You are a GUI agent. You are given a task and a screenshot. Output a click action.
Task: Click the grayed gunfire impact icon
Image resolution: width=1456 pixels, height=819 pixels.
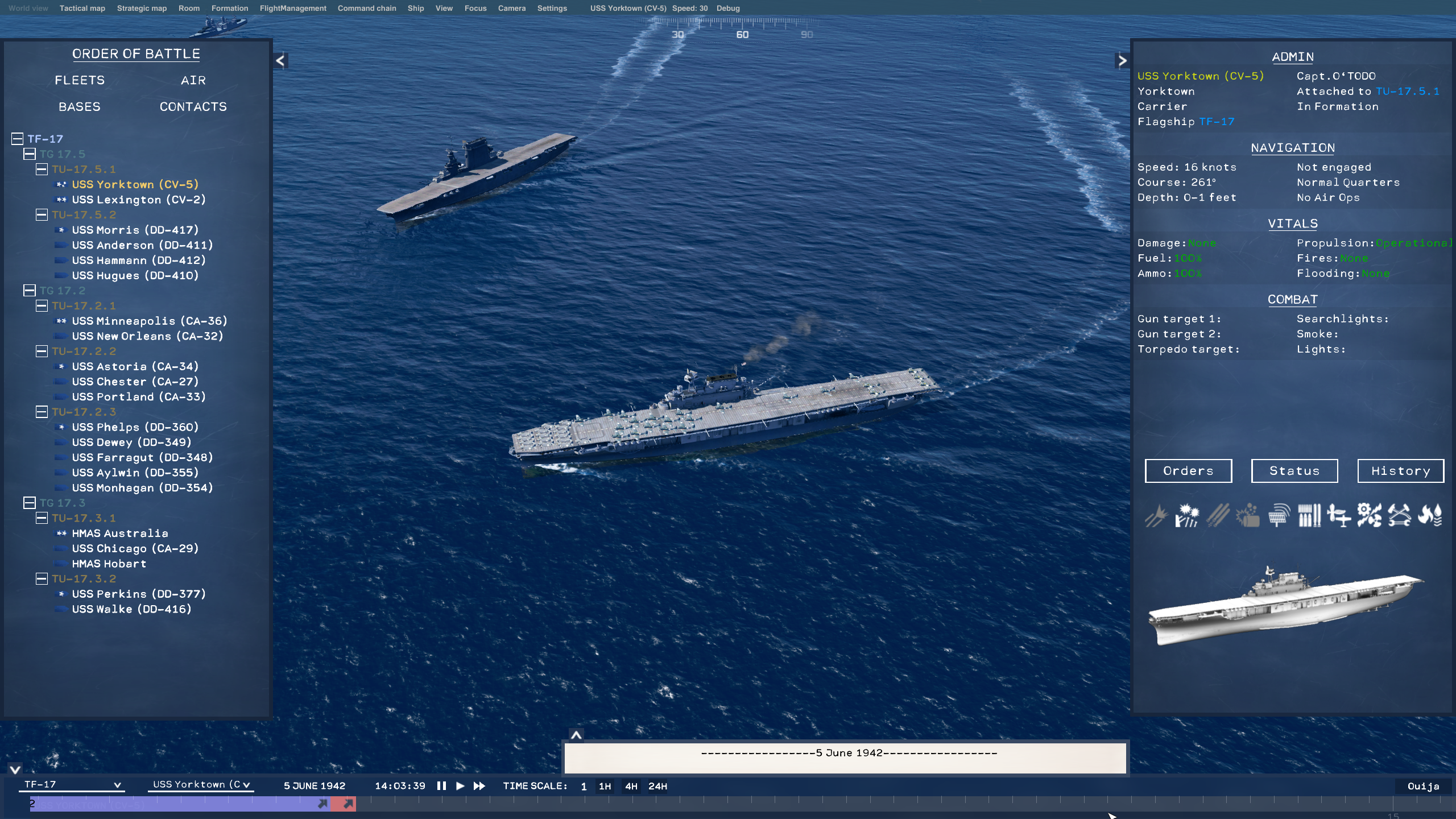click(x=1156, y=515)
